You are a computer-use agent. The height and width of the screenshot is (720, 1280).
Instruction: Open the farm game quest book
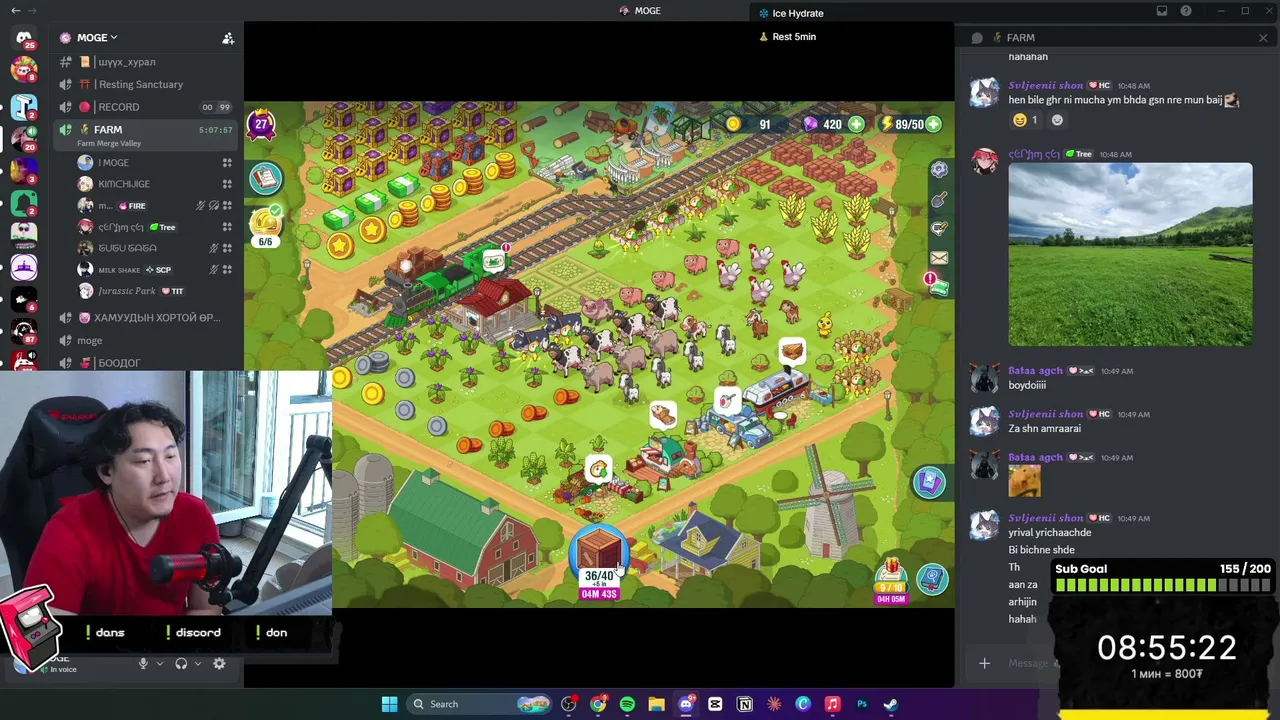[x=266, y=178]
